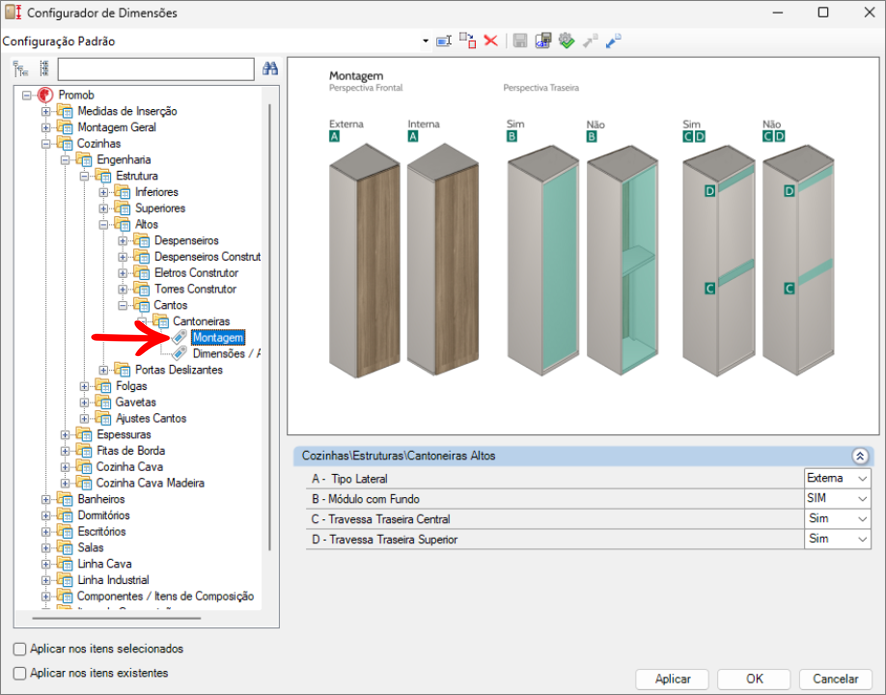Image resolution: width=886 pixels, height=695 pixels.
Task: Click the Banheiros folder icon
Action: pyautogui.click(x=64, y=499)
